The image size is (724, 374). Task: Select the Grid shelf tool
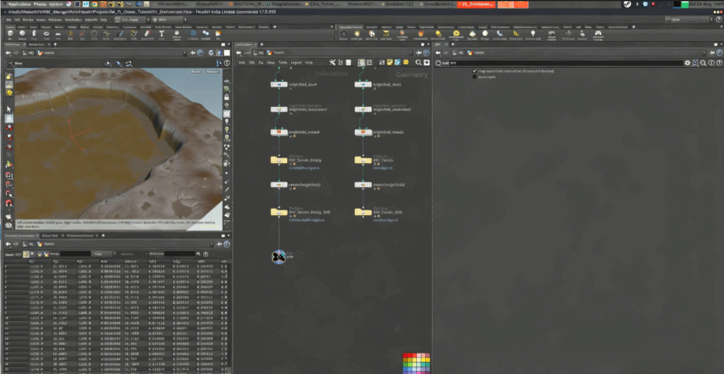[x=58, y=35]
